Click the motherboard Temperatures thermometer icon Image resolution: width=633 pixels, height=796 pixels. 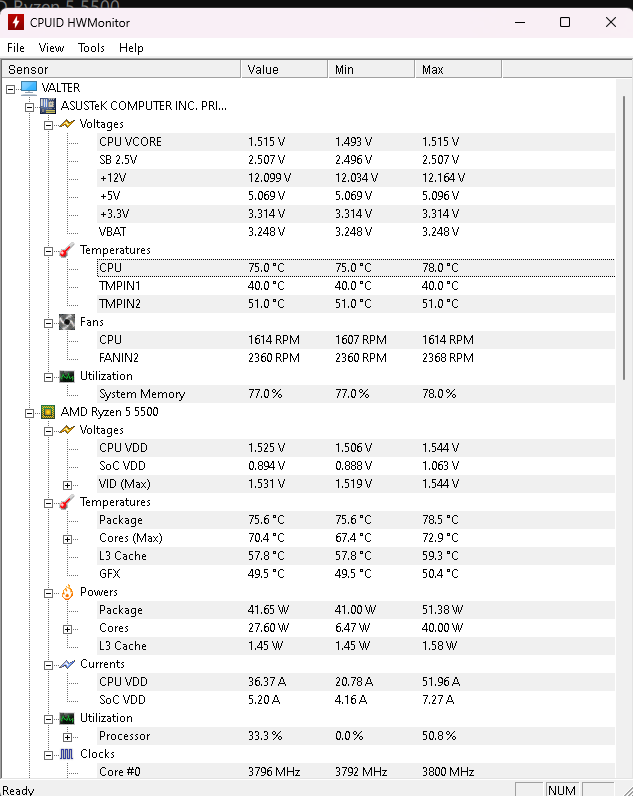point(67,250)
